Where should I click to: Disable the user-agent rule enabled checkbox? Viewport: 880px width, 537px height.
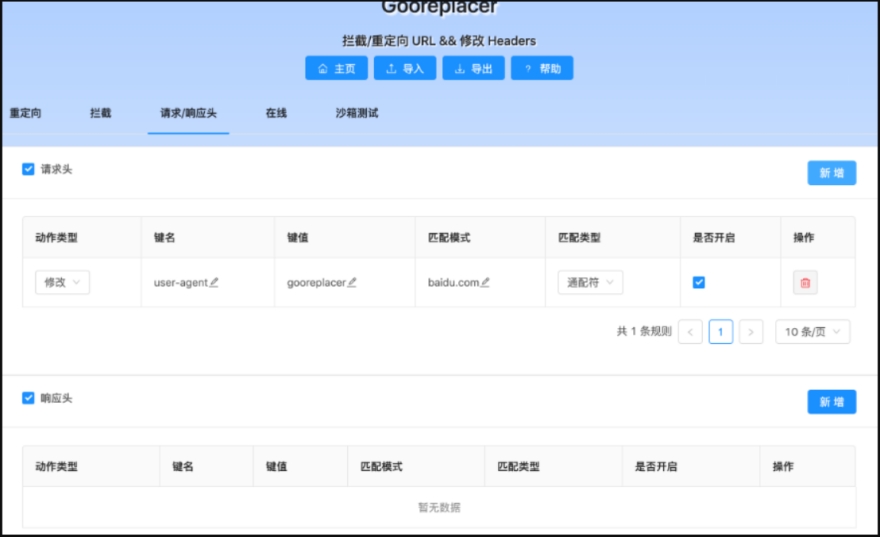(x=699, y=282)
